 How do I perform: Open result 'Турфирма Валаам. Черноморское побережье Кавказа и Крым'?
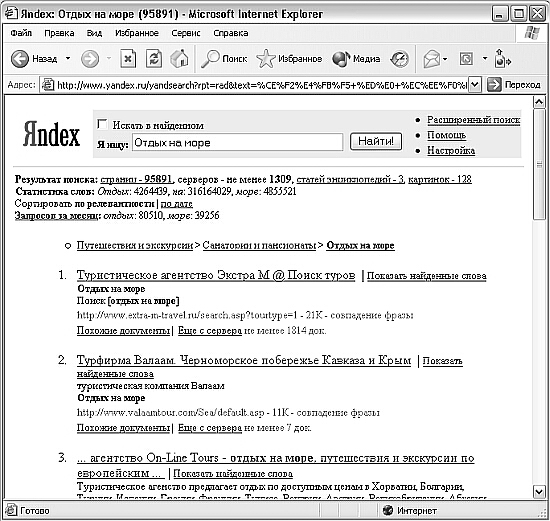pos(244,360)
